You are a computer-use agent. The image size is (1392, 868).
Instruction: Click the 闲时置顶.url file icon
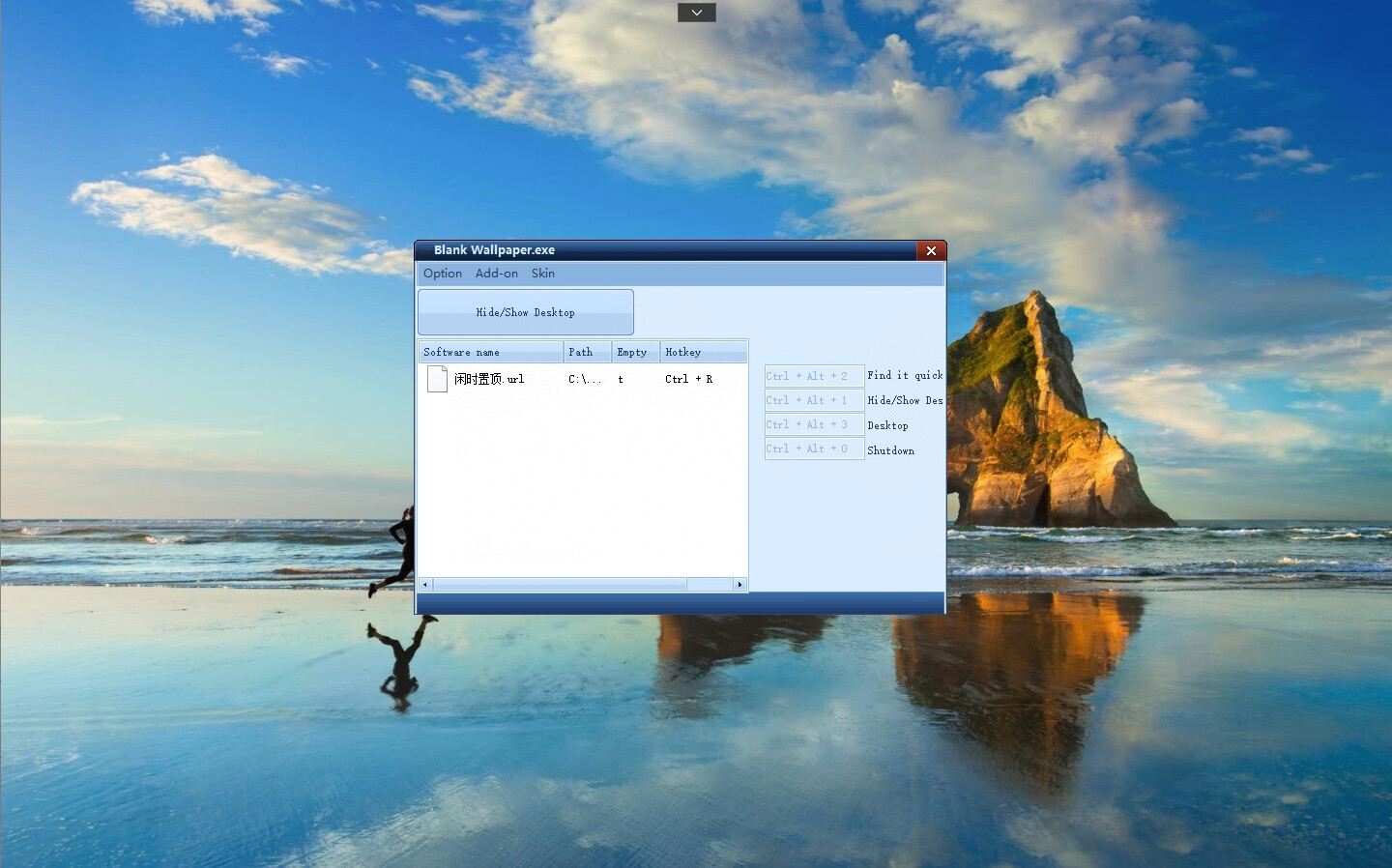pyautogui.click(x=436, y=379)
